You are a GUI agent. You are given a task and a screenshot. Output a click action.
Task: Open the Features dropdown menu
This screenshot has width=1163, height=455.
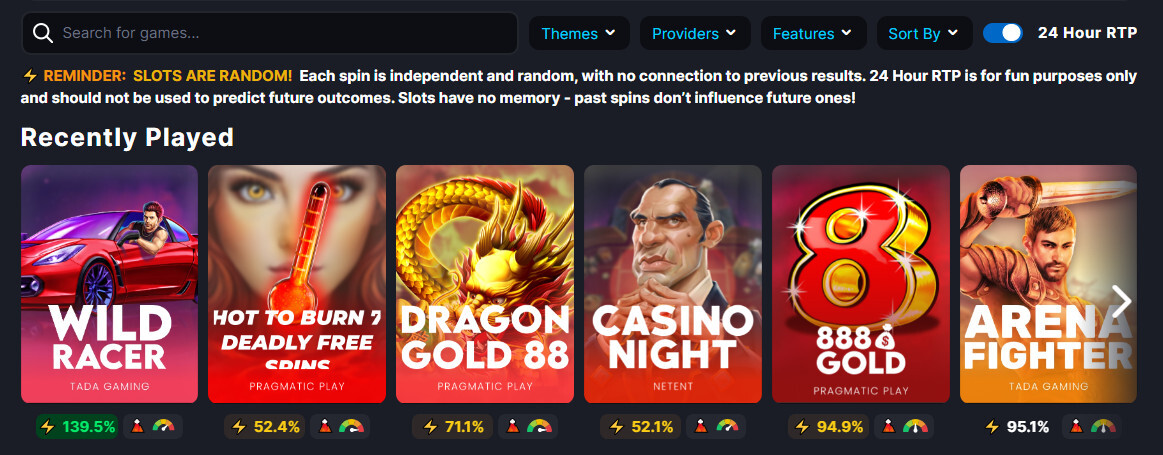click(x=814, y=33)
